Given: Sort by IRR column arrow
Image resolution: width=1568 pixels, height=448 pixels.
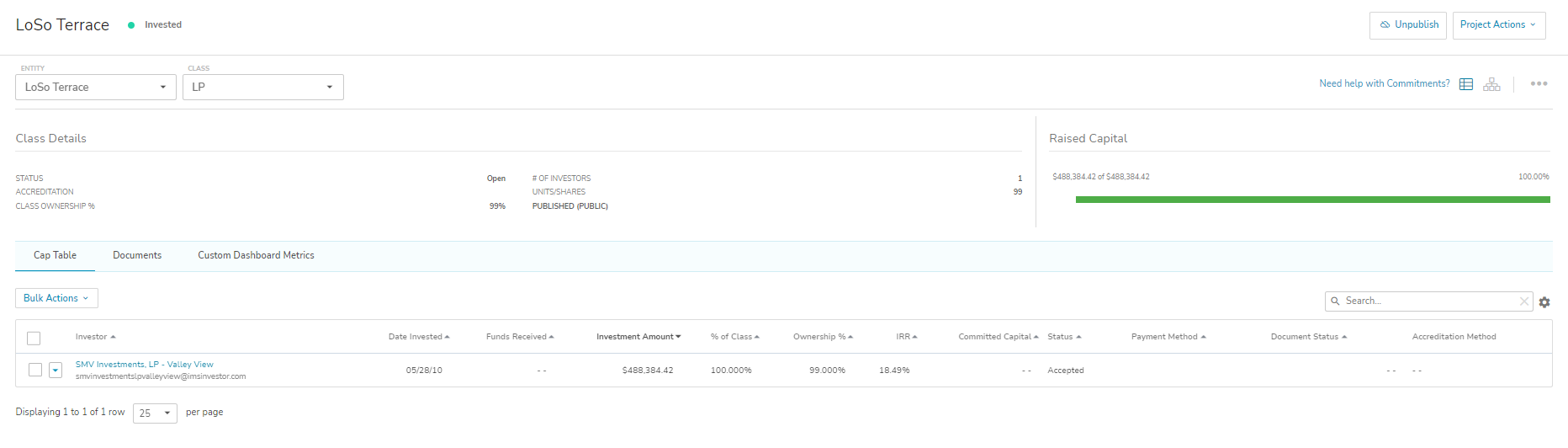Looking at the screenshot, I should (x=914, y=337).
